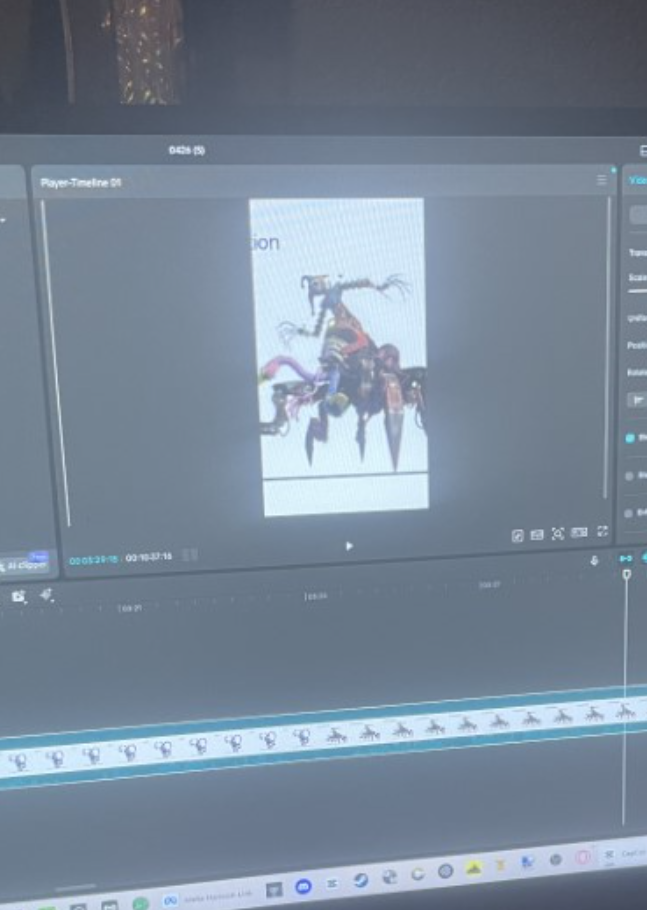Click the voiceover microphone icon above timeline

[594, 561]
